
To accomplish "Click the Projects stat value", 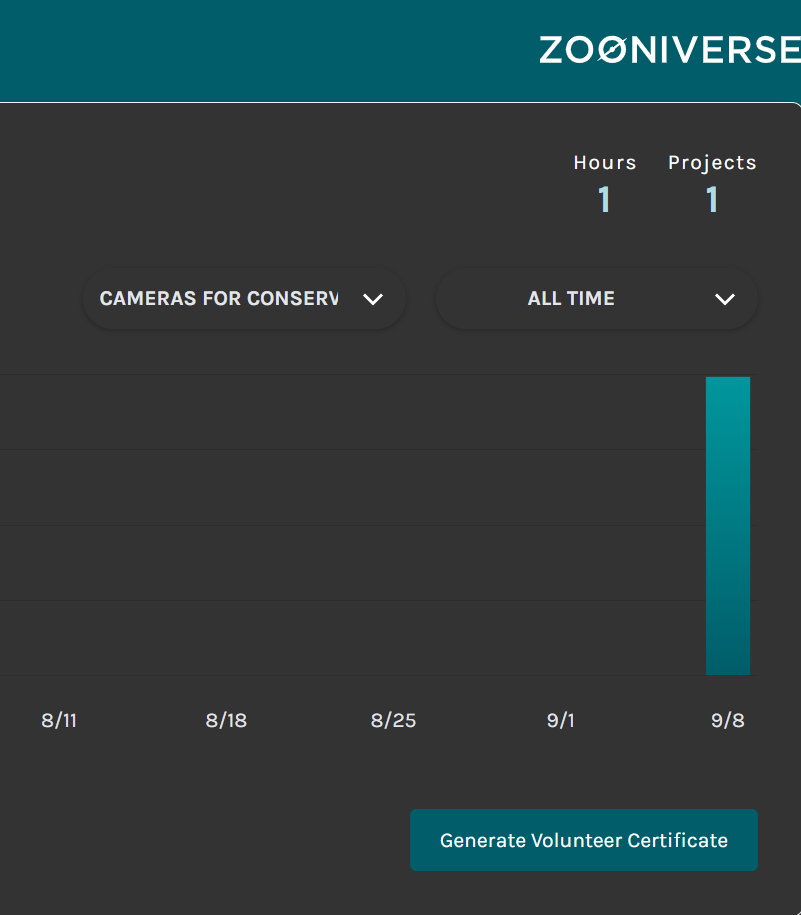I will click(712, 200).
